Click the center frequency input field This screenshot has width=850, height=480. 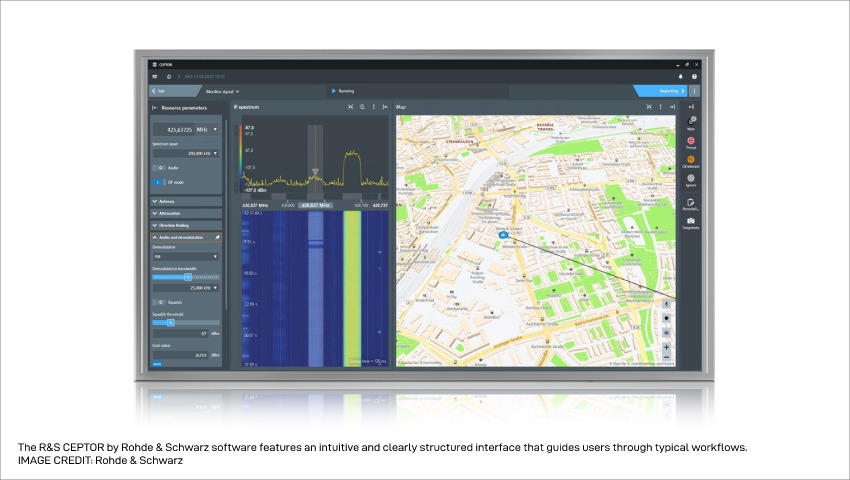(x=174, y=130)
